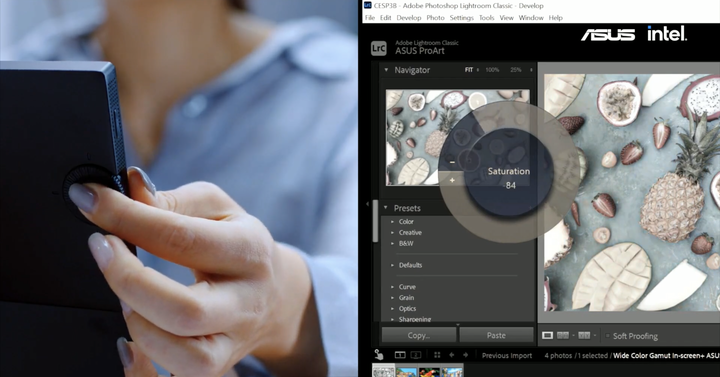Select the first filmstrip thumbnail of fruits
Screen dimensions: 720x377
coord(383,371)
